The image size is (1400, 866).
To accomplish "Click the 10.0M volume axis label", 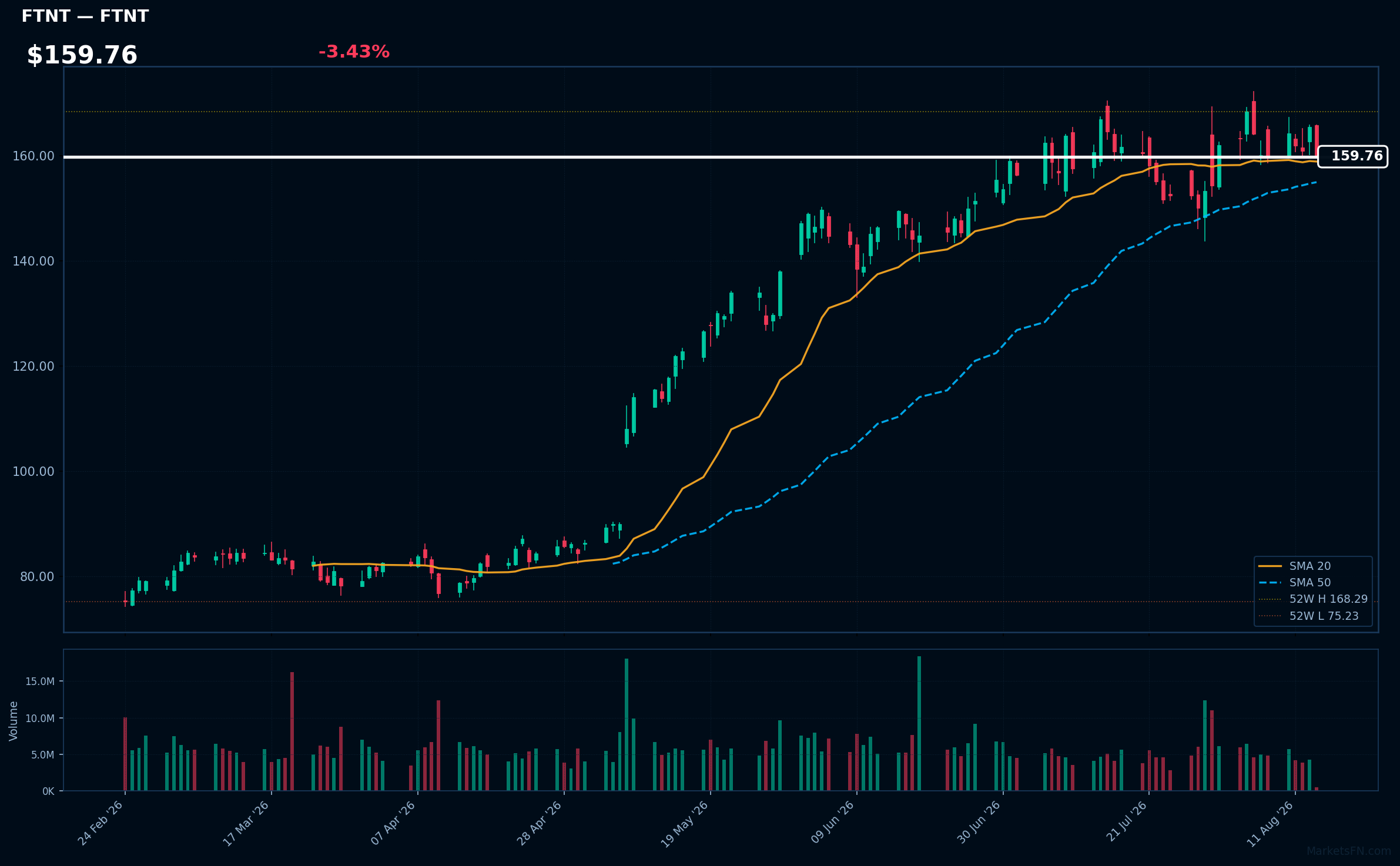I will click(x=40, y=719).
